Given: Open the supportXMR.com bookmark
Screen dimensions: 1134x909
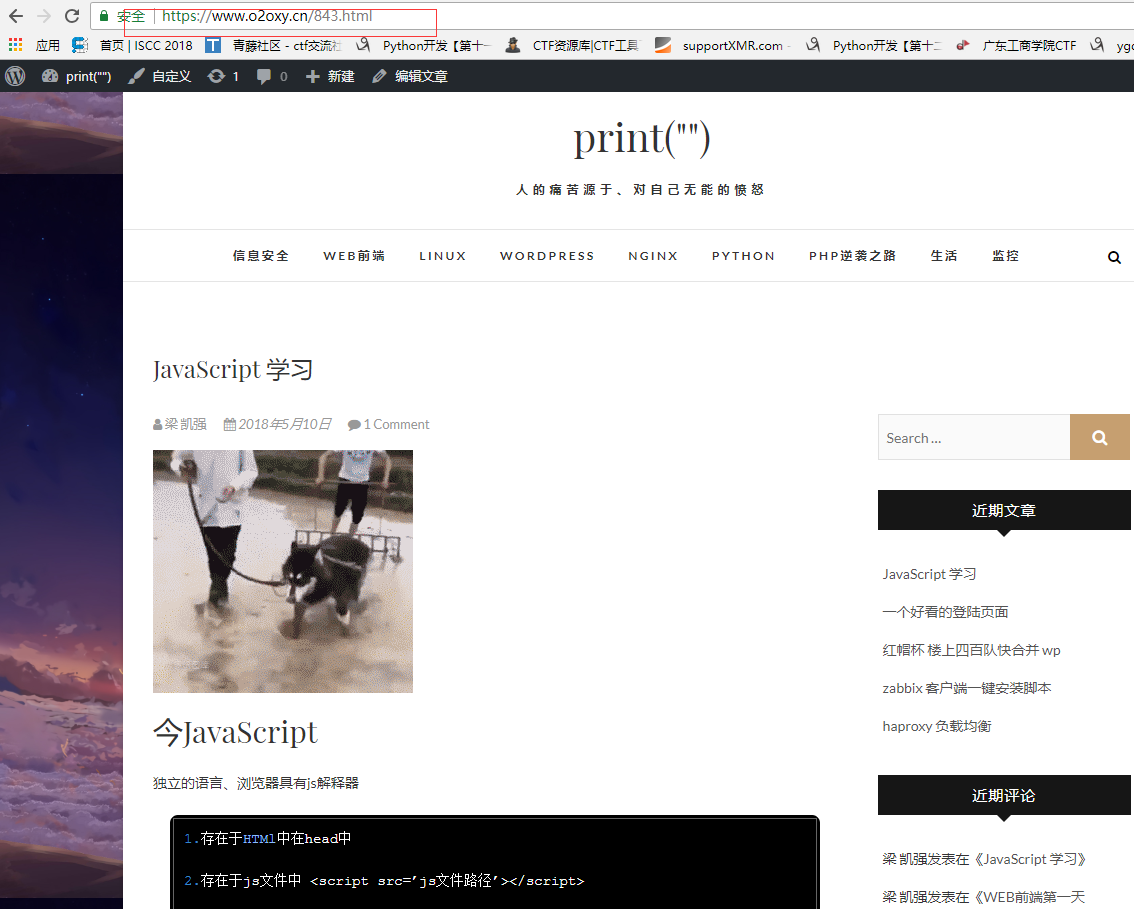Looking at the screenshot, I should click(722, 46).
